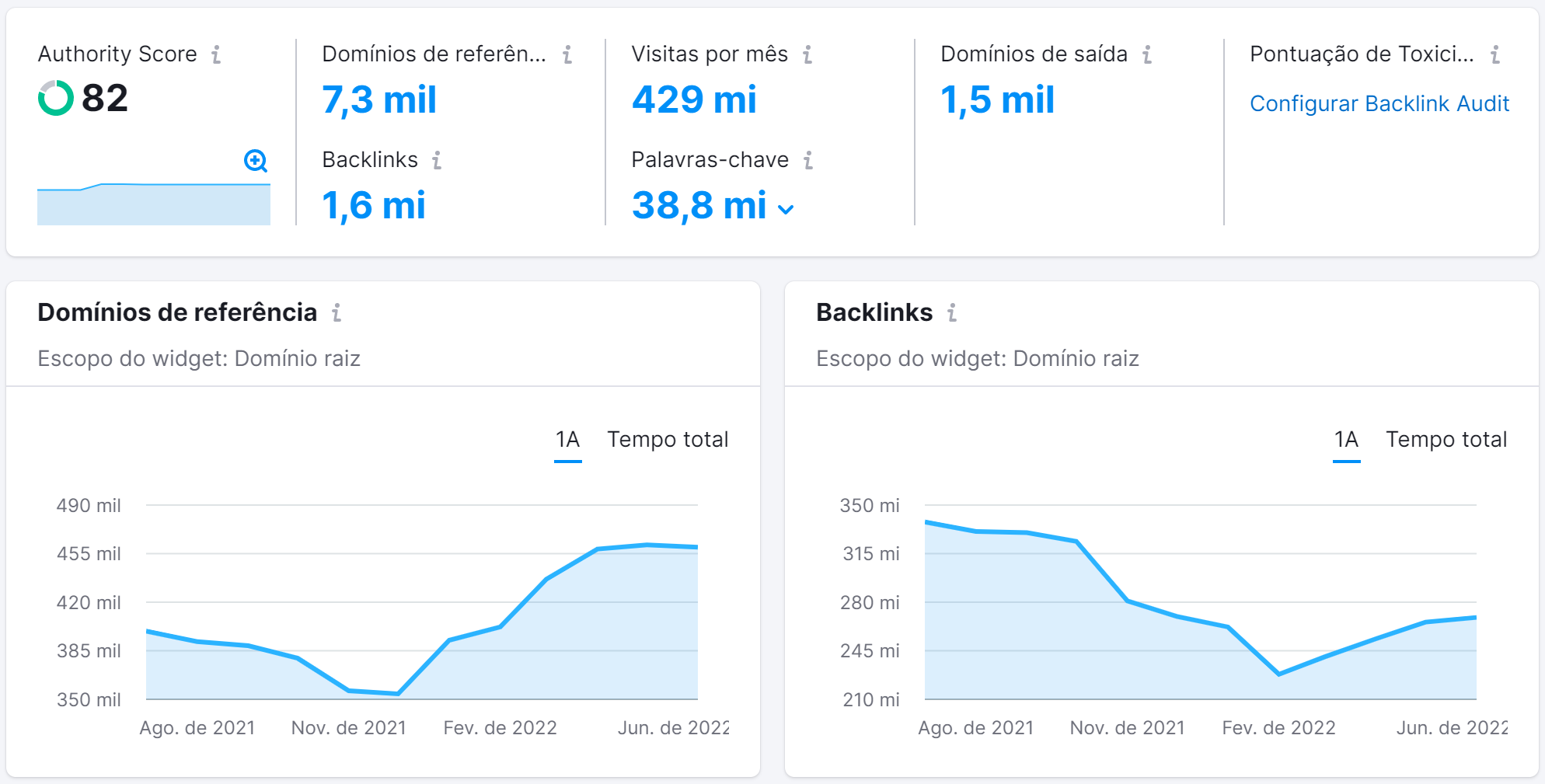The width and height of the screenshot is (1545, 784).
Task: Click the info icon next to Backlinks metric
Action: coord(438,160)
